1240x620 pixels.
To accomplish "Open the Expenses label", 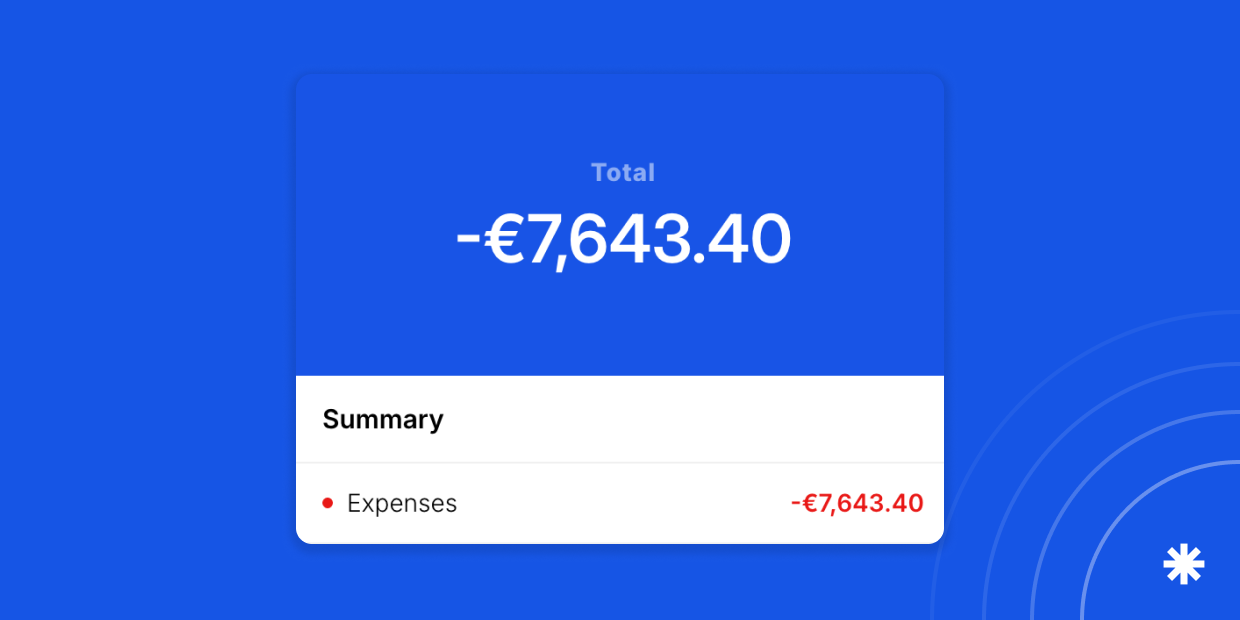I will [x=402, y=503].
